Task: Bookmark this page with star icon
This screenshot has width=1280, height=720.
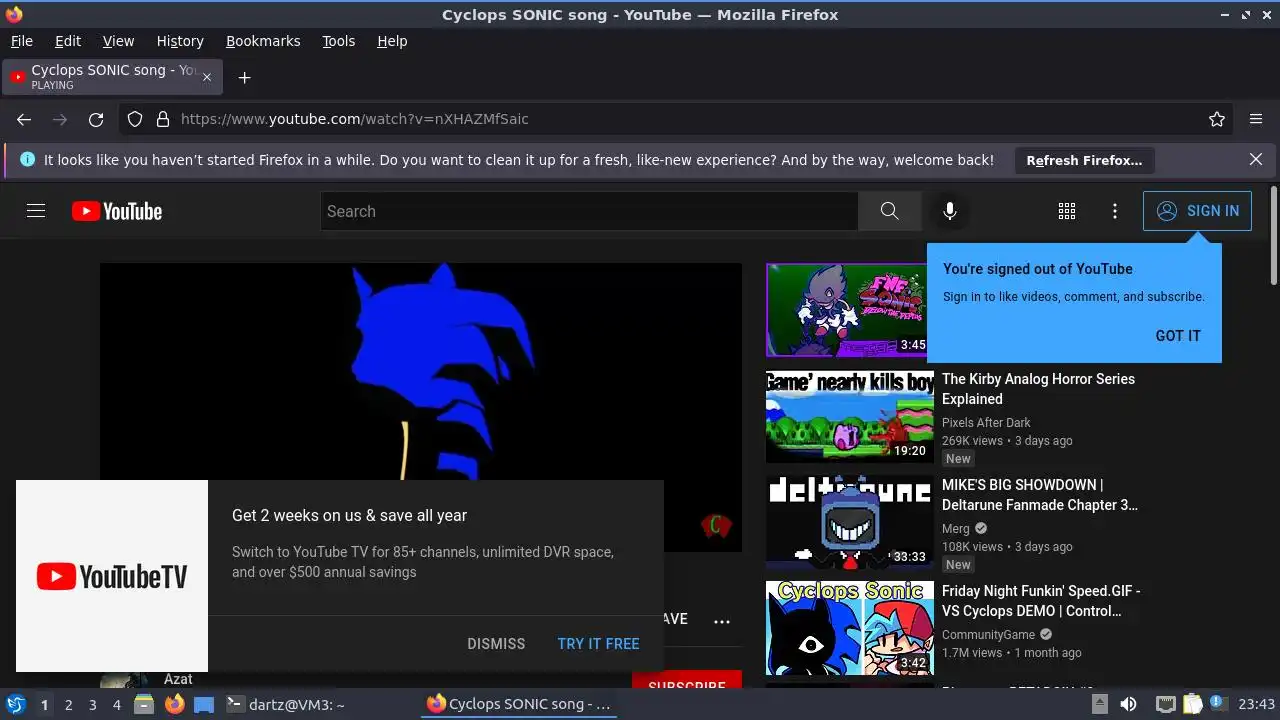Action: pyautogui.click(x=1217, y=119)
